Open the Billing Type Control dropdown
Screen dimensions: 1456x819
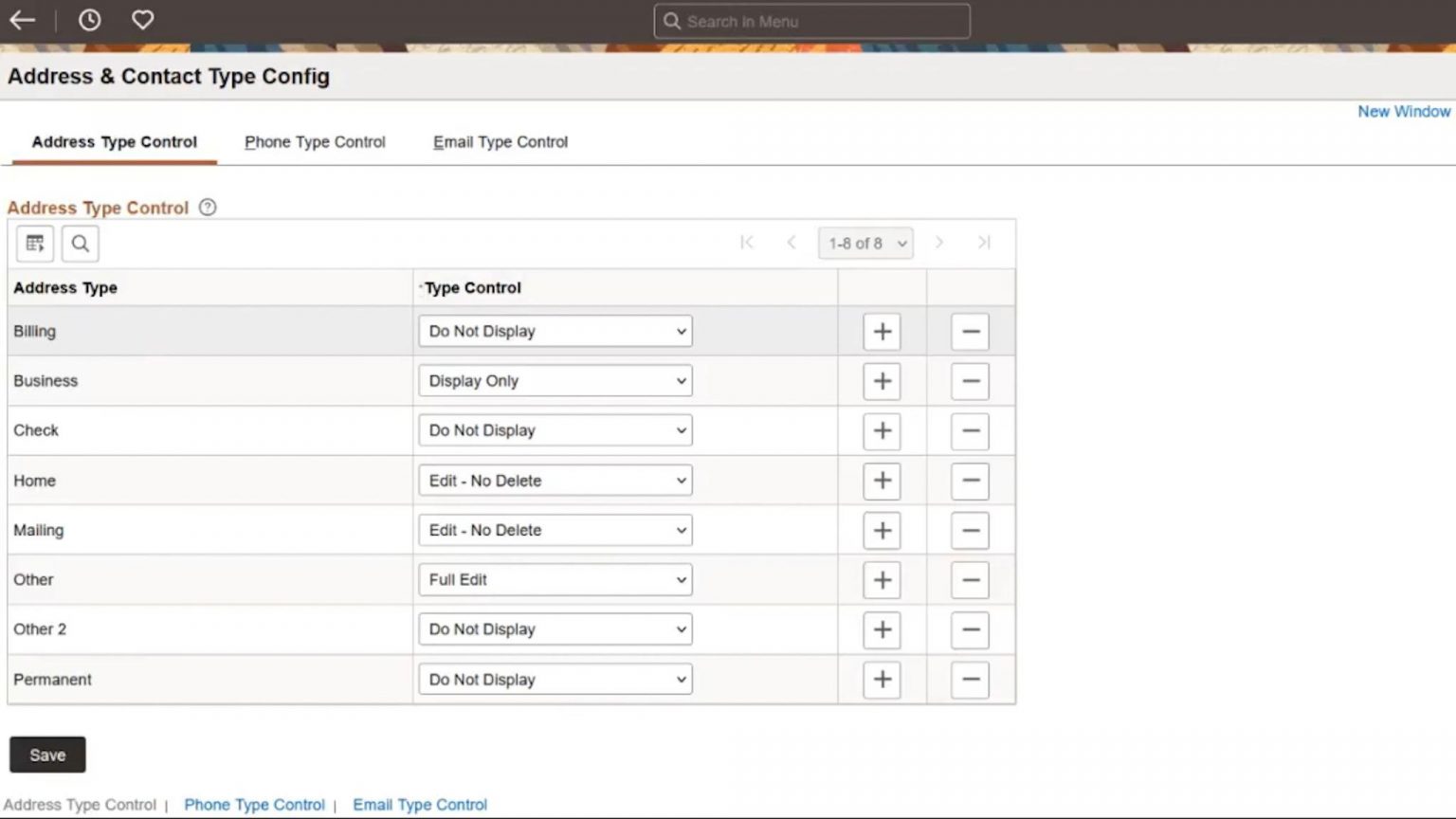pyautogui.click(x=555, y=331)
